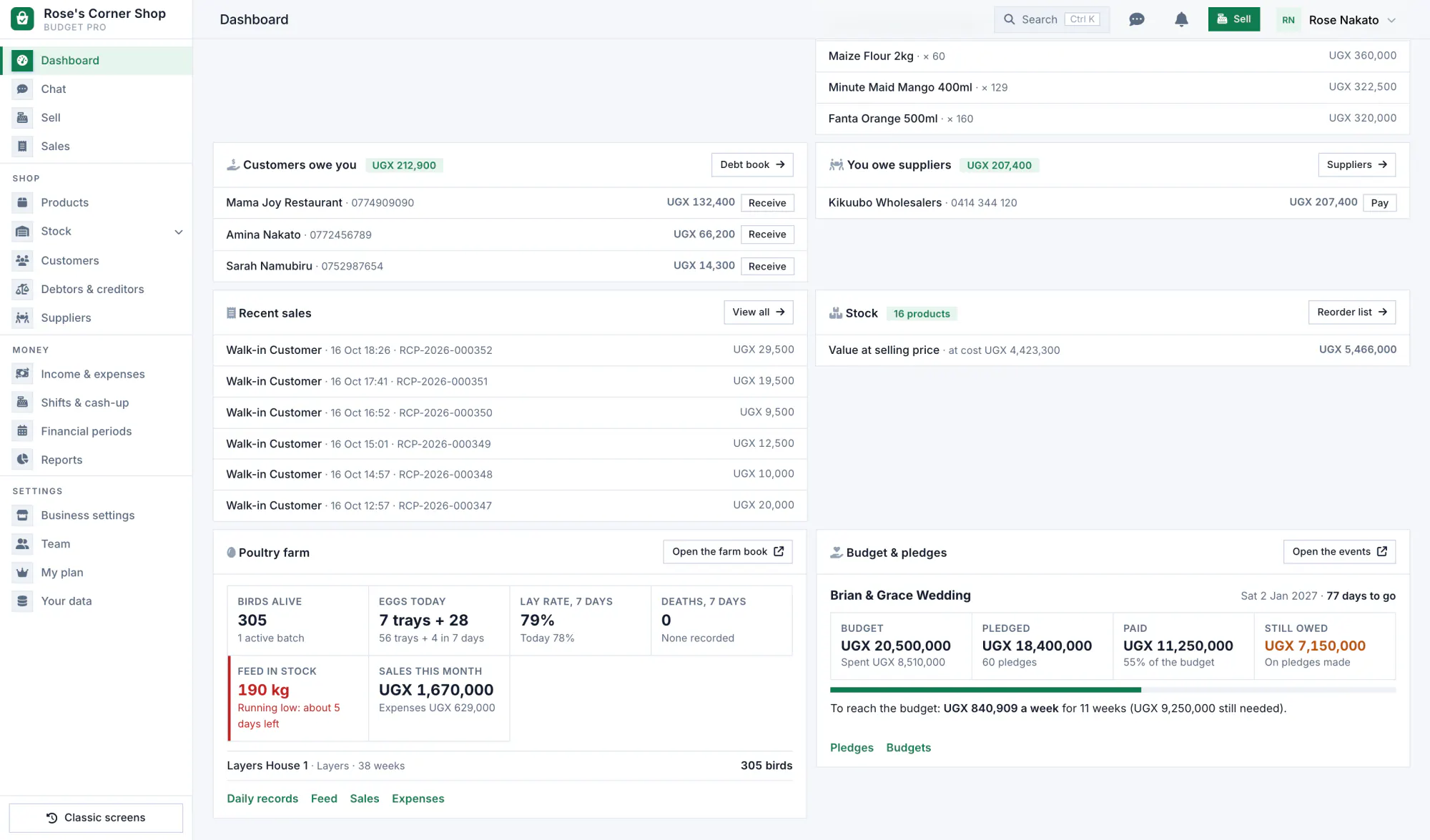This screenshot has height=840, width=1430.
Task: Open the Sales receipt sidebar icon
Action: tap(22, 146)
